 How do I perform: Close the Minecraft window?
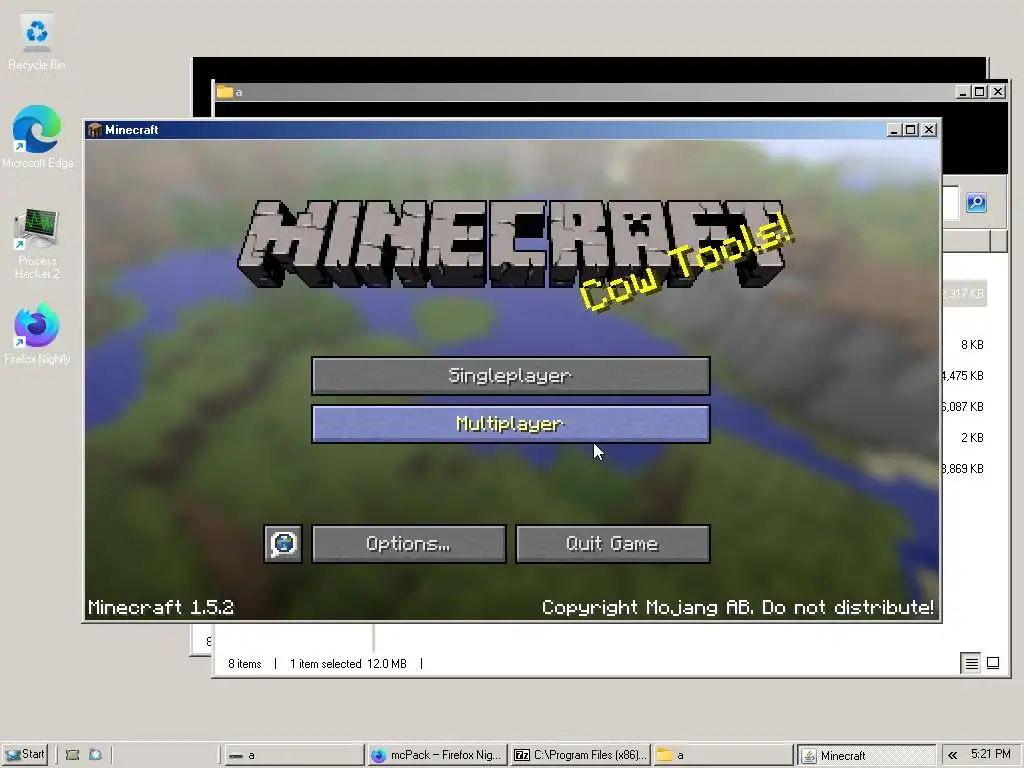pyautogui.click(x=929, y=130)
